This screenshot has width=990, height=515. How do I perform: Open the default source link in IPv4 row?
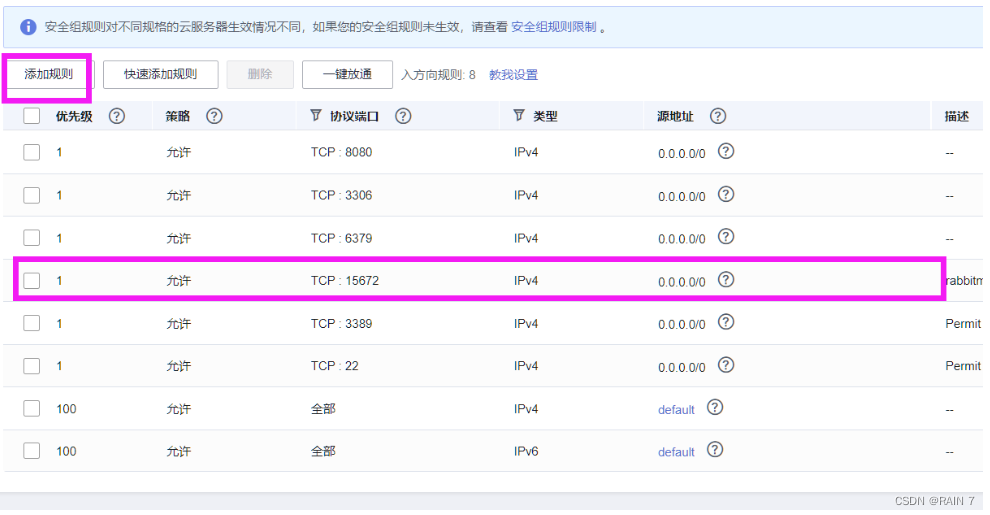[x=676, y=410]
